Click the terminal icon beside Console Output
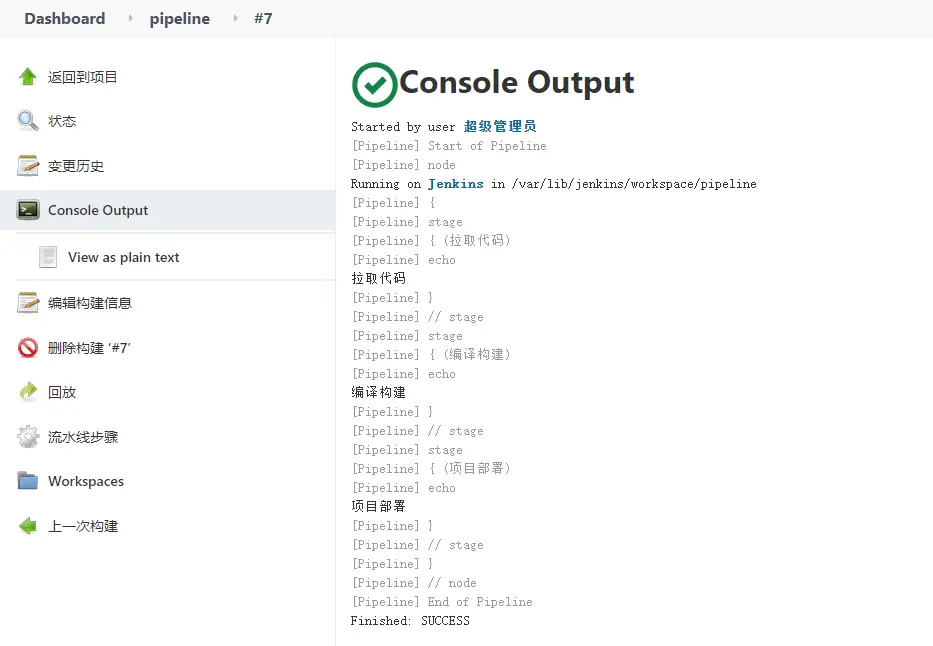 point(28,210)
